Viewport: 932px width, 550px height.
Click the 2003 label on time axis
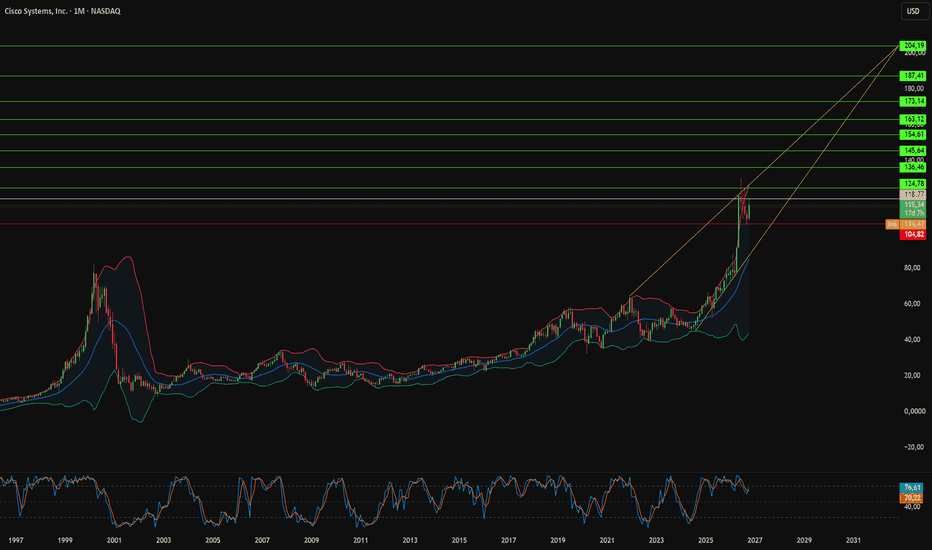point(163,540)
